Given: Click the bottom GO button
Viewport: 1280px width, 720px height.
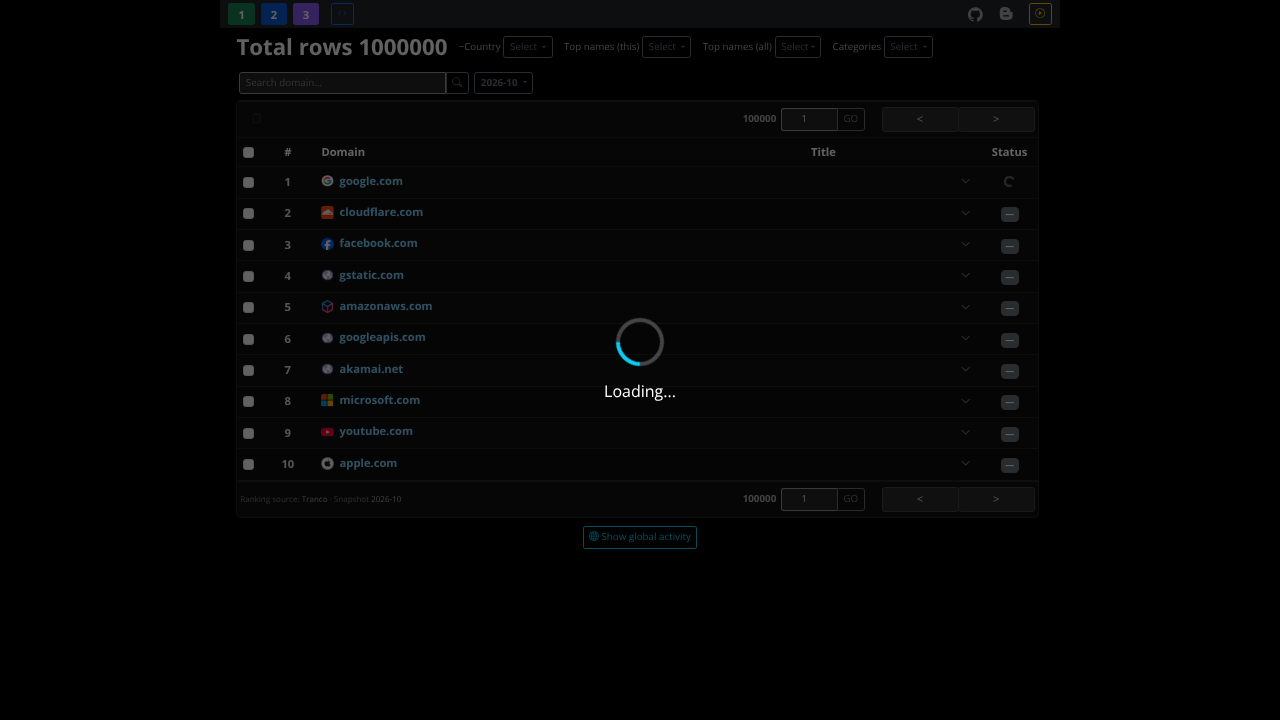Looking at the screenshot, I should (x=851, y=499).
